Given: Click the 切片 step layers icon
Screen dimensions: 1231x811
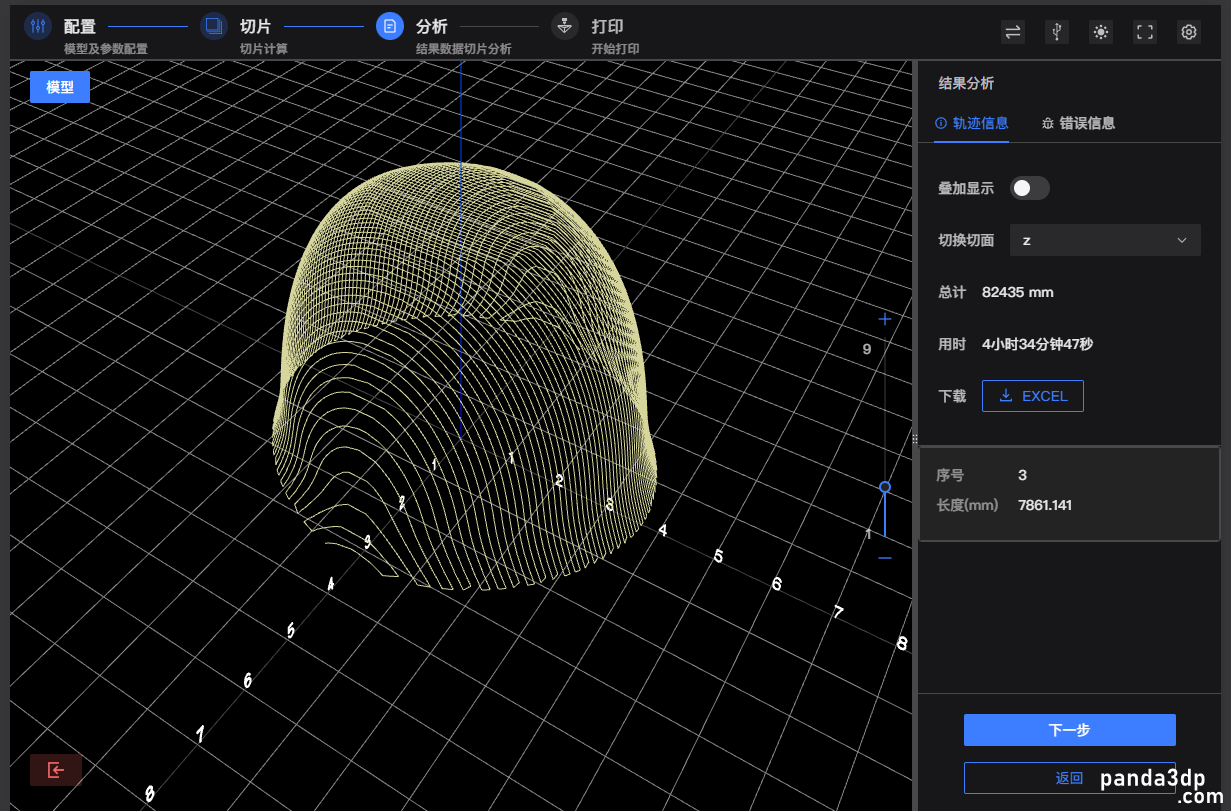Looking at the screenshot, I should pyautogui.click(x=214, y=26).
